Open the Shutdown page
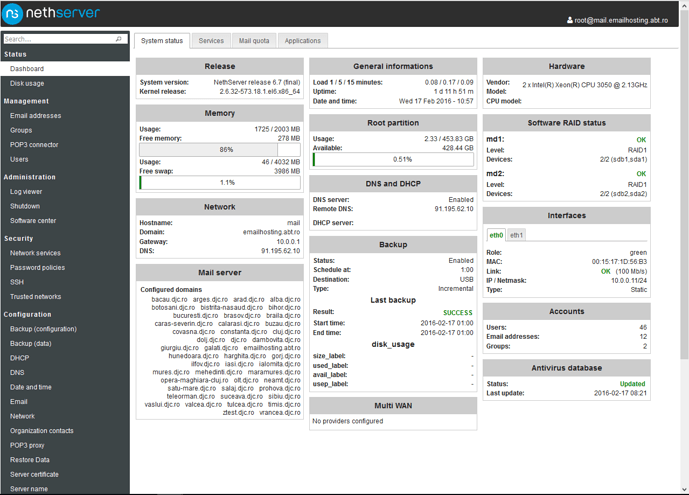The width and height of the screenshot is (689, 495). tap(25, 206)
